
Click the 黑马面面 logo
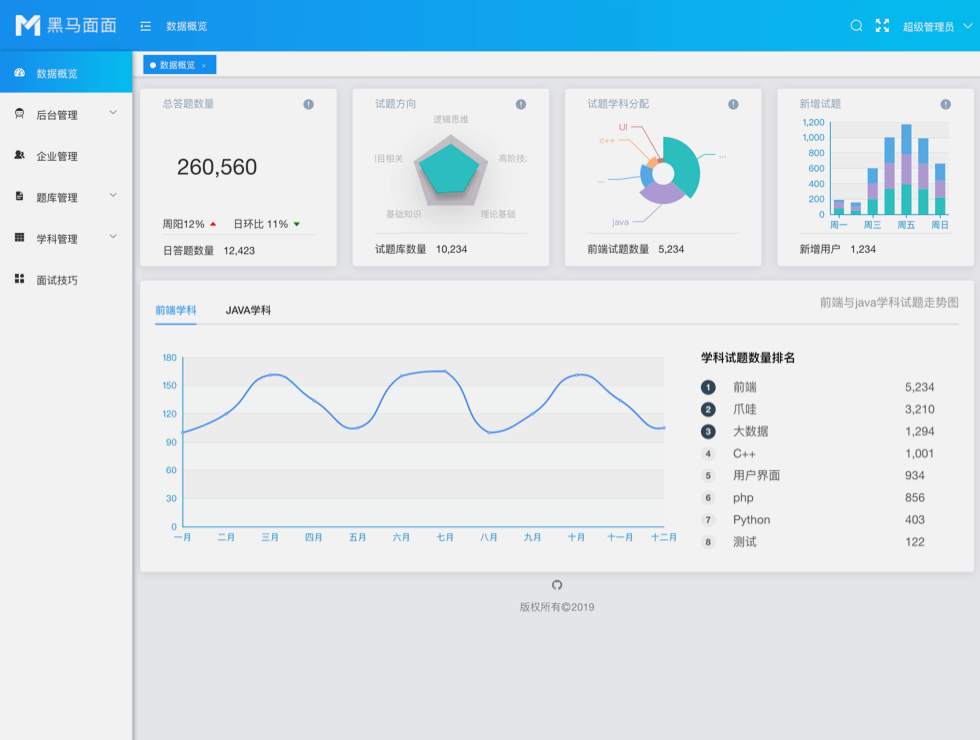click(66, 26)
